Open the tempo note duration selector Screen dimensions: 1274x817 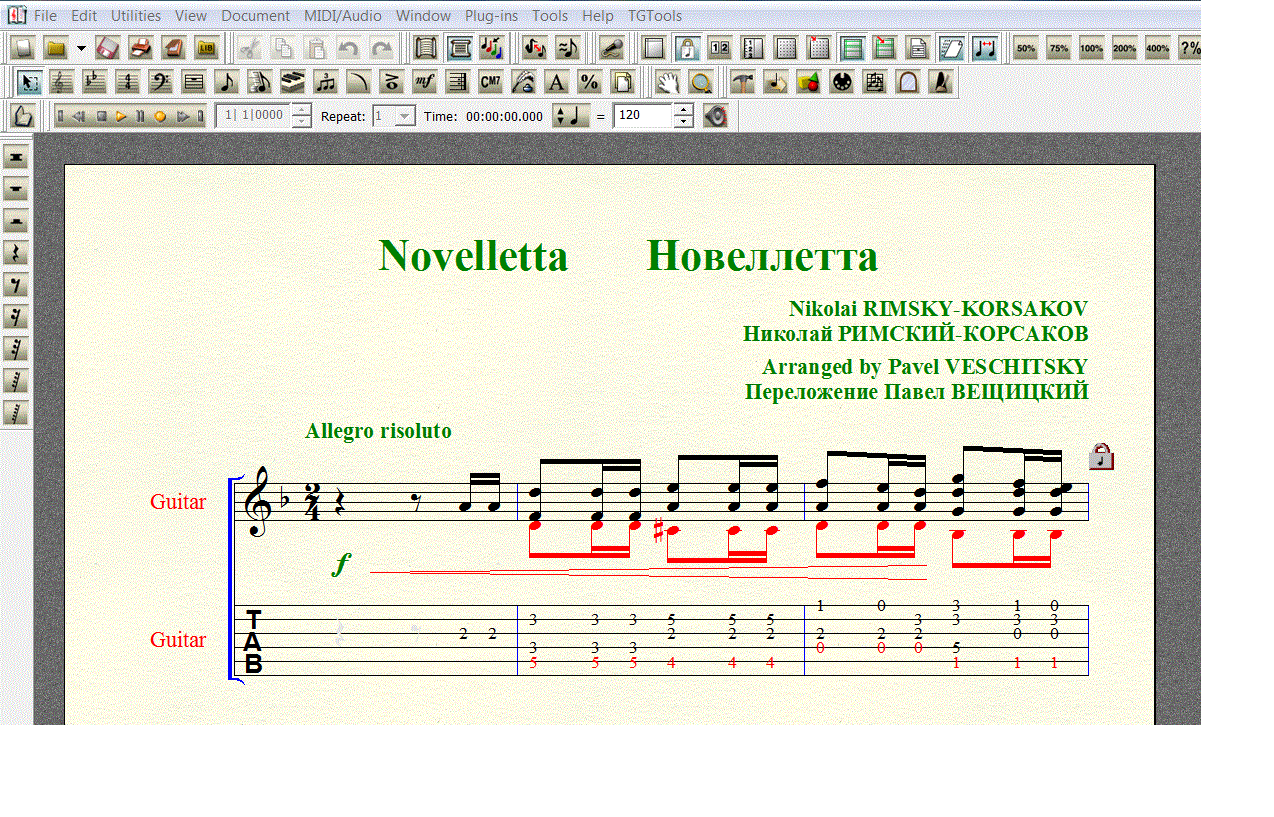(x=572, y=116)
